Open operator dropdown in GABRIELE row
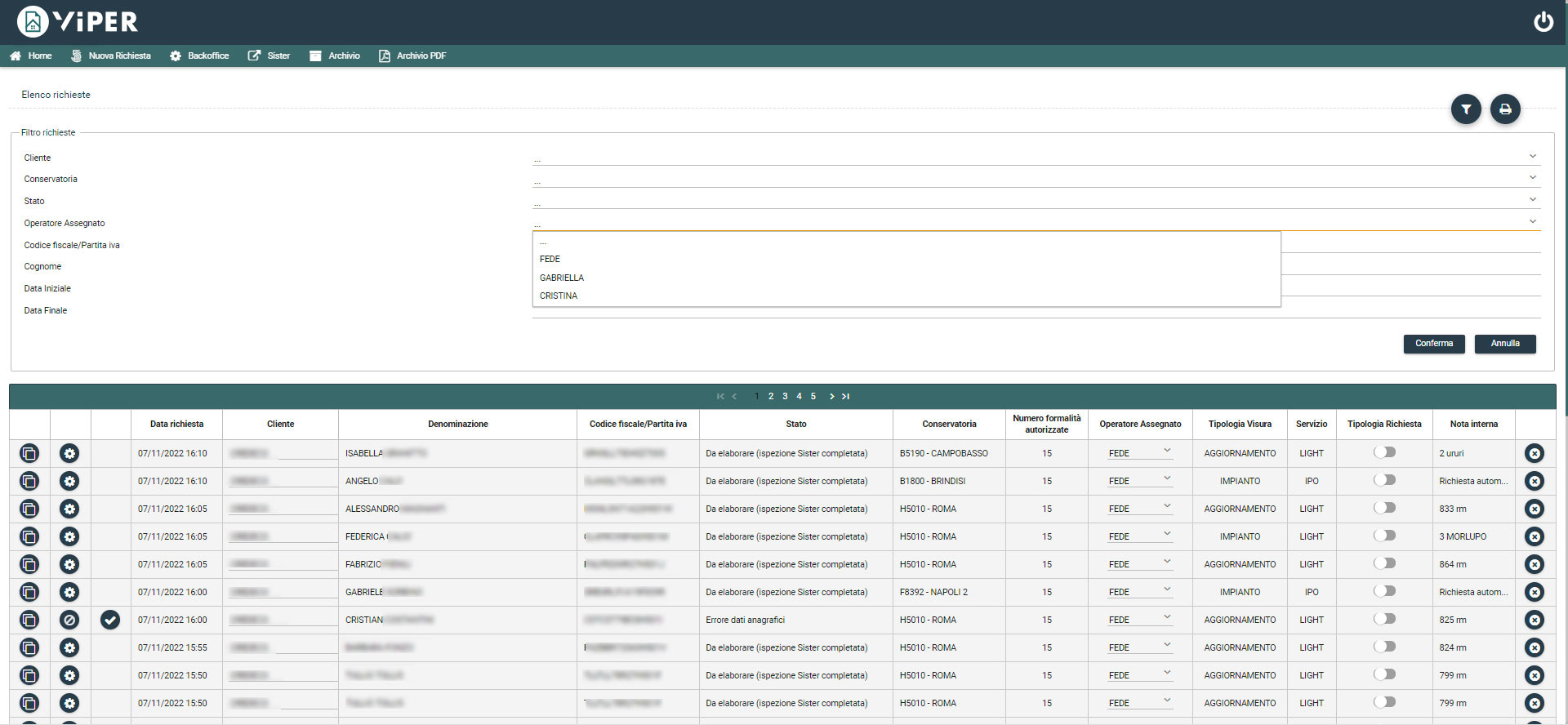 pyautogui.click(x=1140, y=592)
